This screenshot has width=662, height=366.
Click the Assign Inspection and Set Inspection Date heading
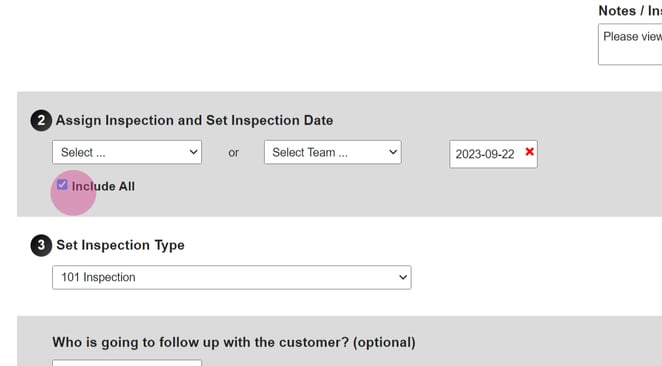tap(195, 120)
